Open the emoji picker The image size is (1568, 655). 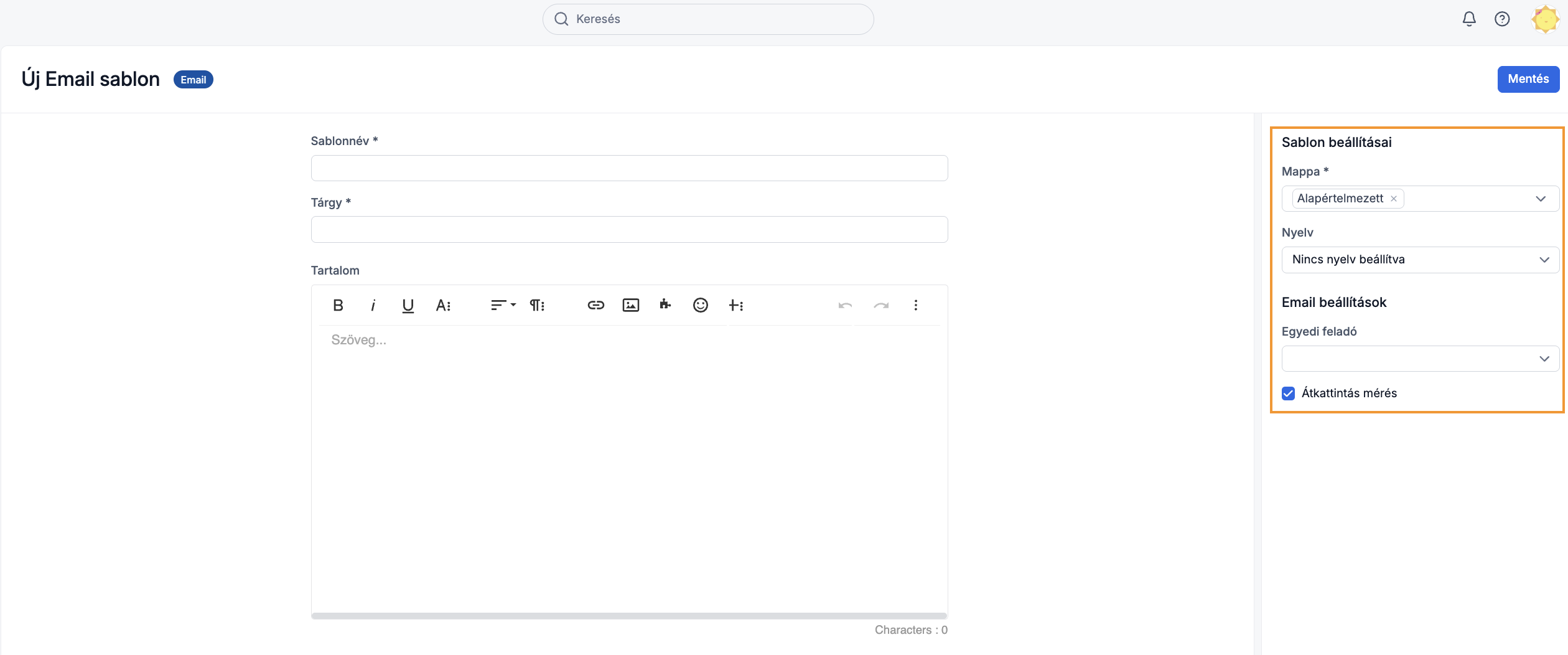(700, 305)
